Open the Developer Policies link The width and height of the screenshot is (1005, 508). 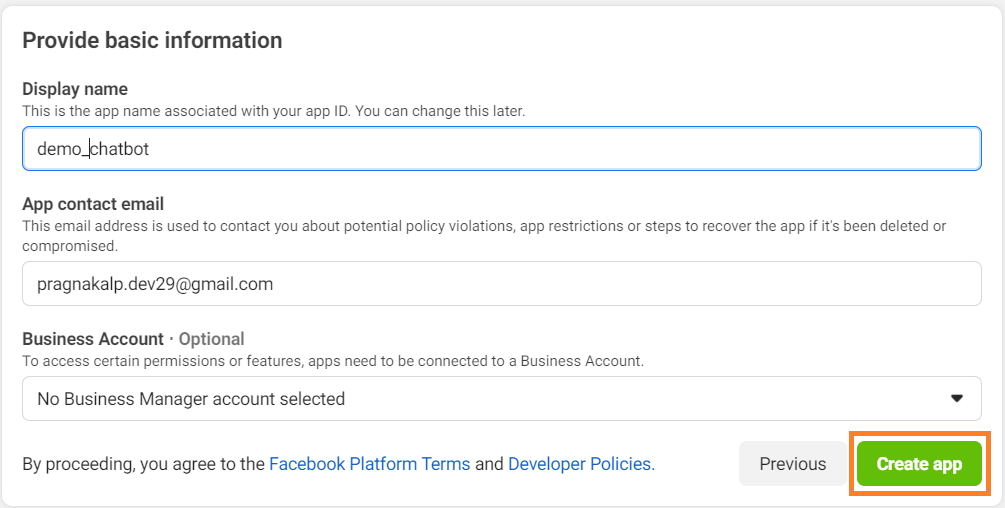(x=581, y=464)
